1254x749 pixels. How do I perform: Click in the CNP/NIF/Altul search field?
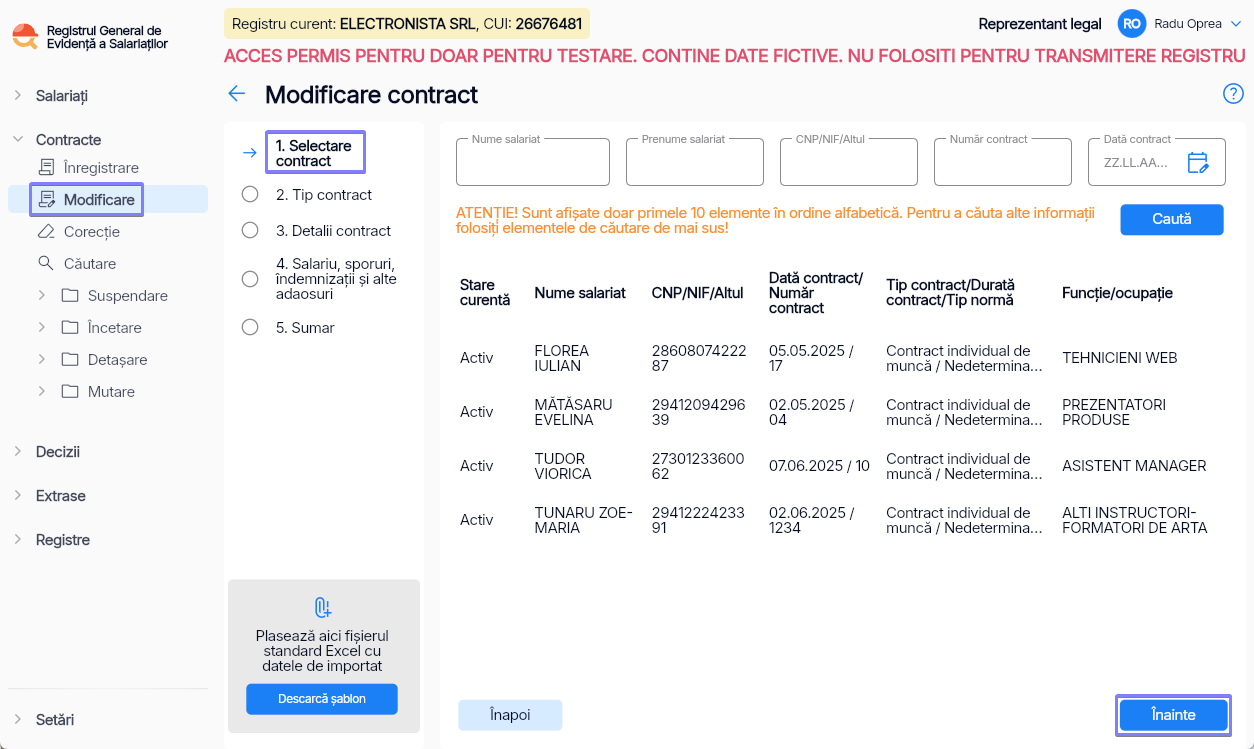pos(849,162)
